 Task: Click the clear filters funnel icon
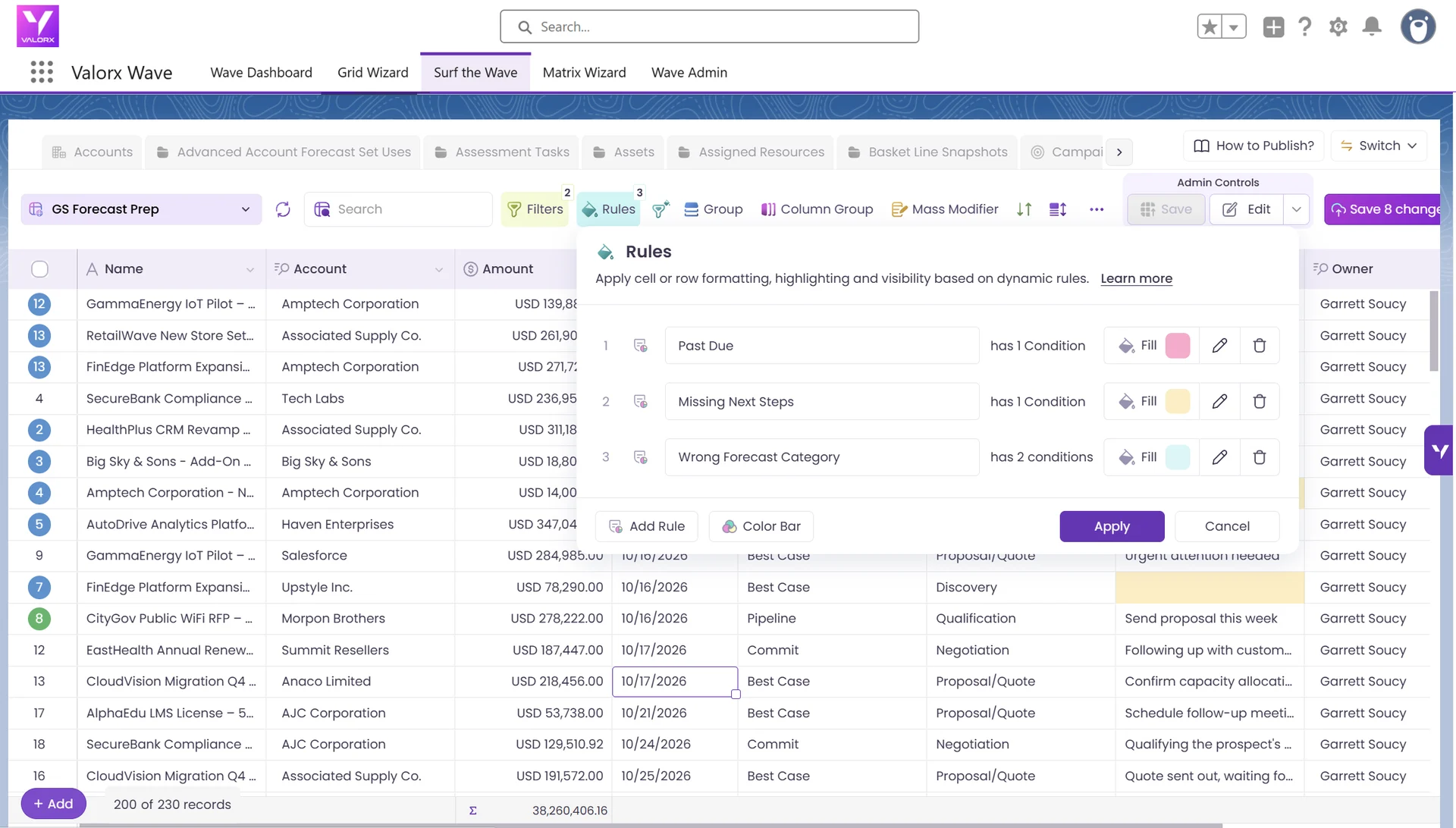pyautogui.click(x=661, y=209)
